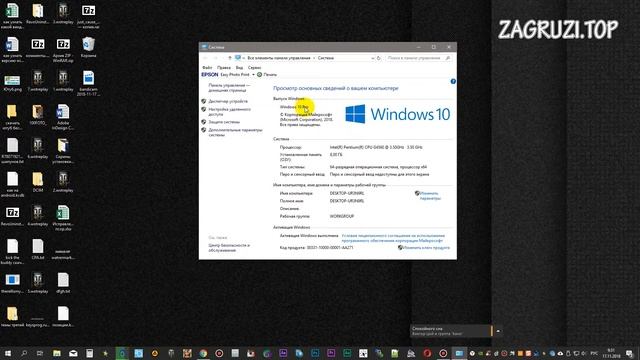This screenshot has width=640, height=360.
Task: Open Дополнительные параметры системы link
Action: 235,132
